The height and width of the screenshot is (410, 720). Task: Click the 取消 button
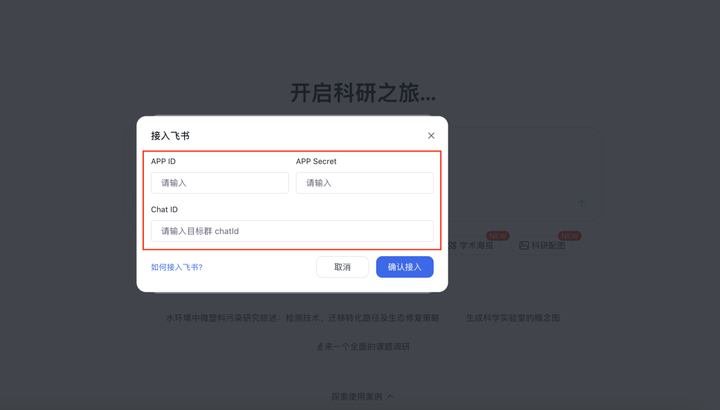coord(343,267)
